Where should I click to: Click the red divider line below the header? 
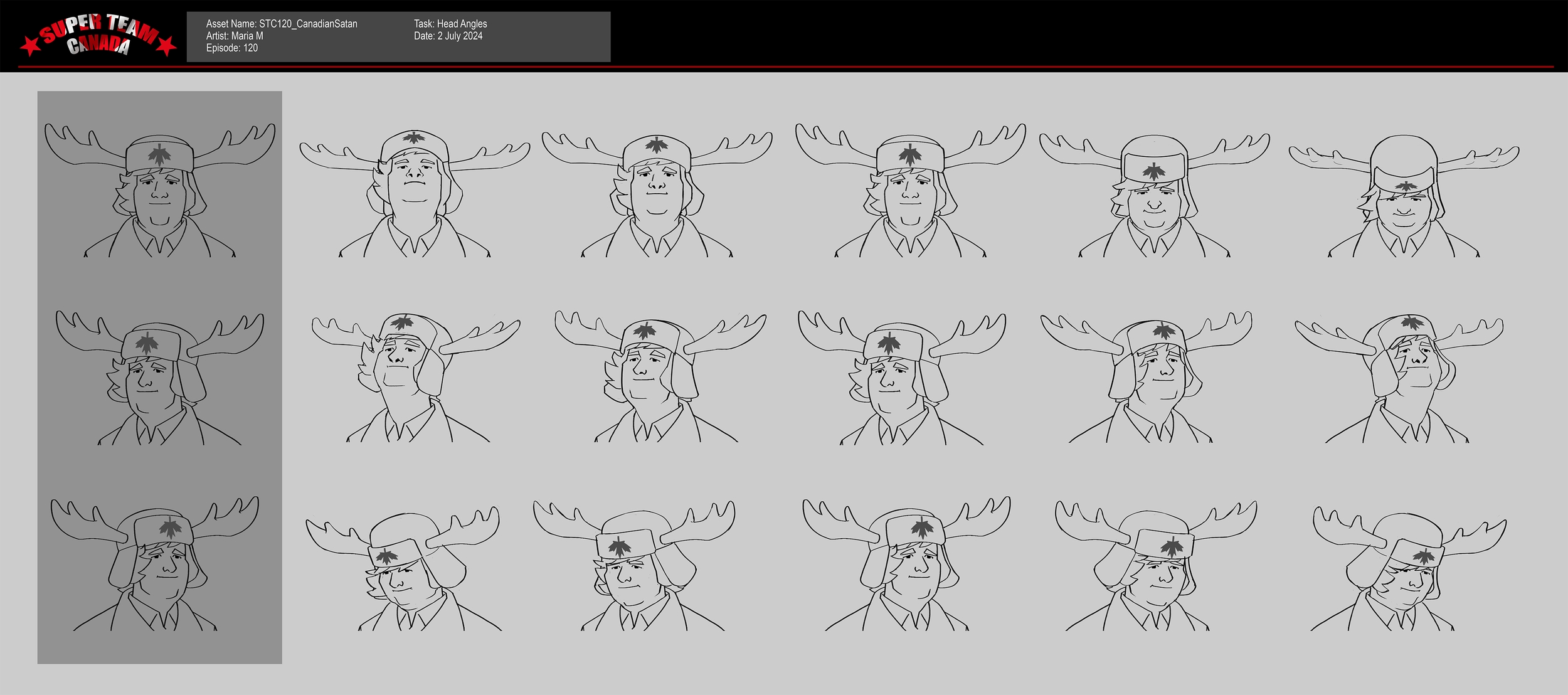(784, 67)
